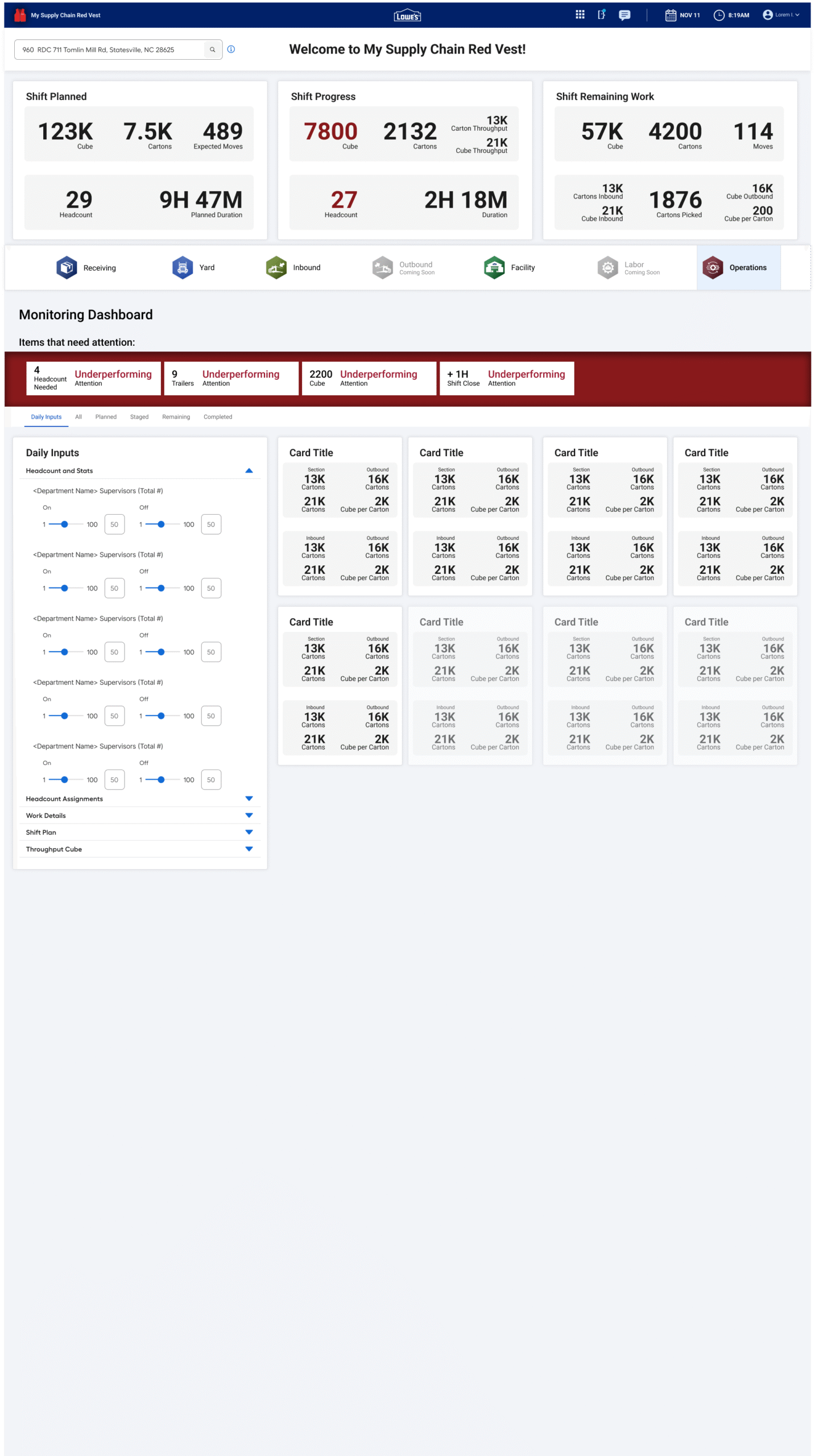Click the Operations gear icon
This screenshot has height=1456, width=815.
(713, 268)
